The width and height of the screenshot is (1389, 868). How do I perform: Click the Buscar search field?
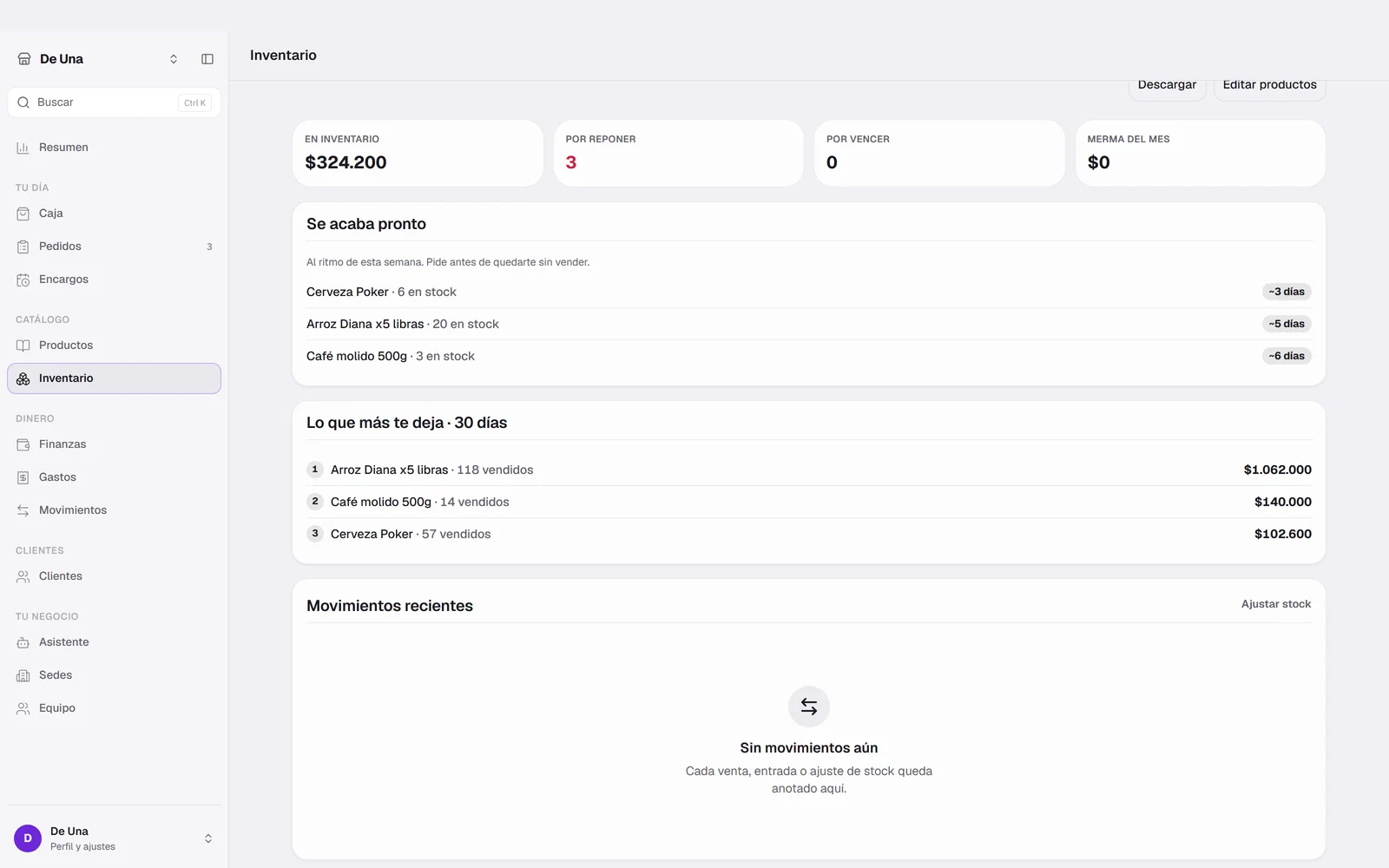114,102
